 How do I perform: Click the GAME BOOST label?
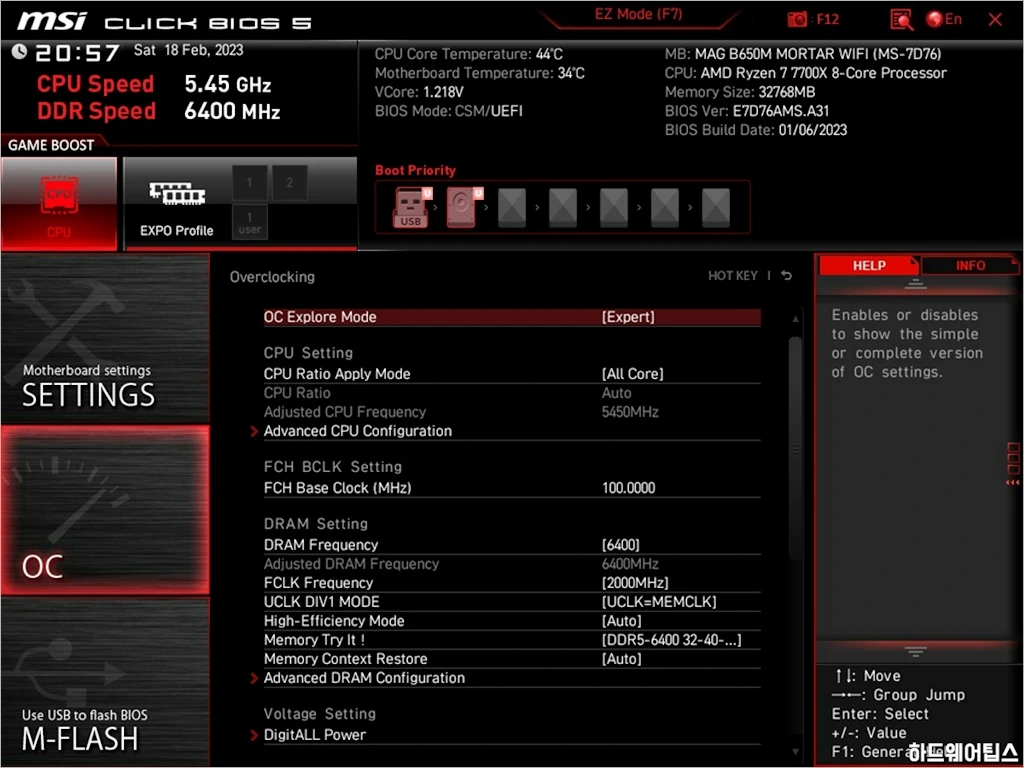(51, 145)
